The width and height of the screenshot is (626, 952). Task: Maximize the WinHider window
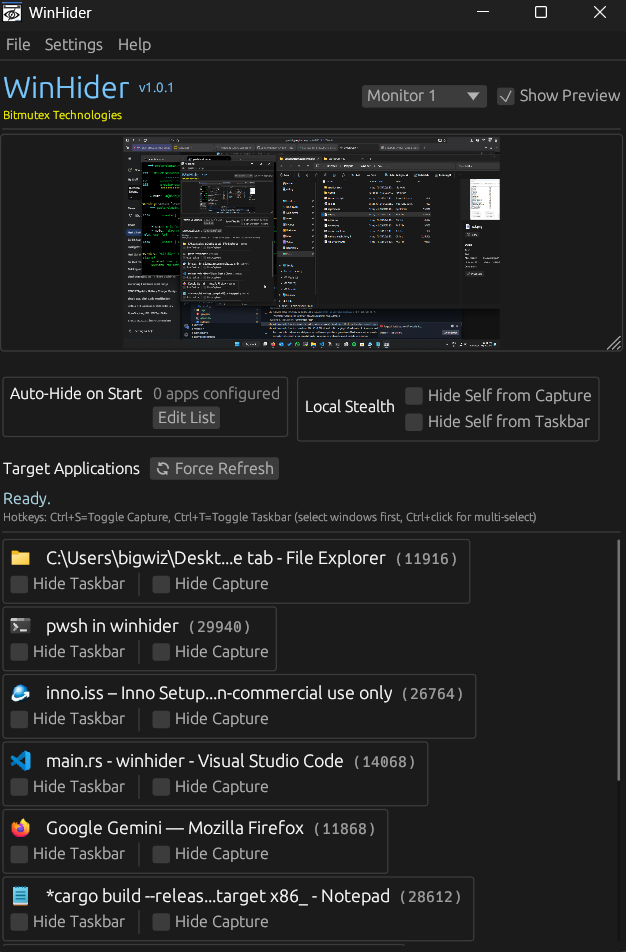click(541, 12)
